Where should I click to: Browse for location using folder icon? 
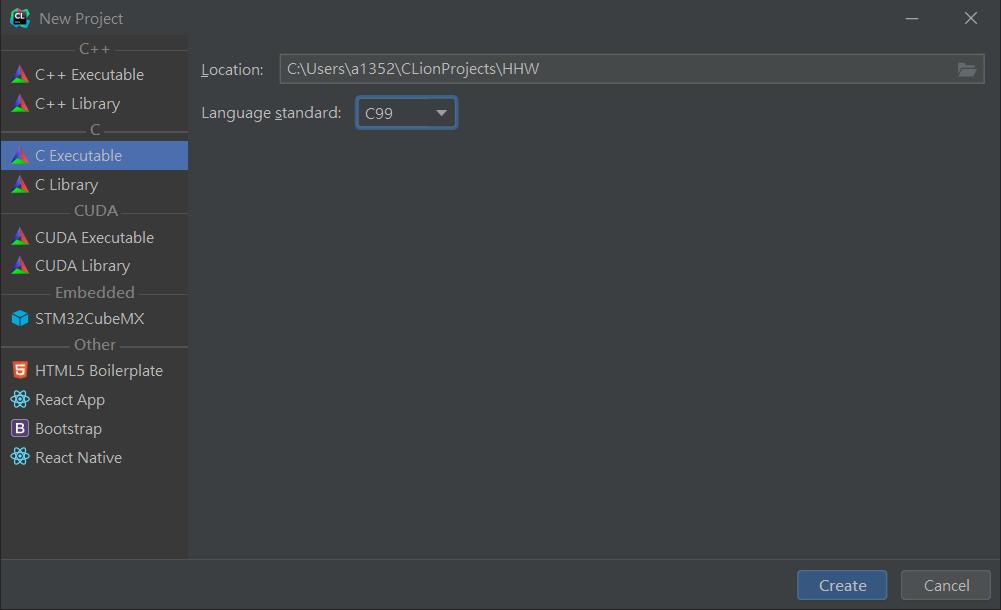point(967,70)
